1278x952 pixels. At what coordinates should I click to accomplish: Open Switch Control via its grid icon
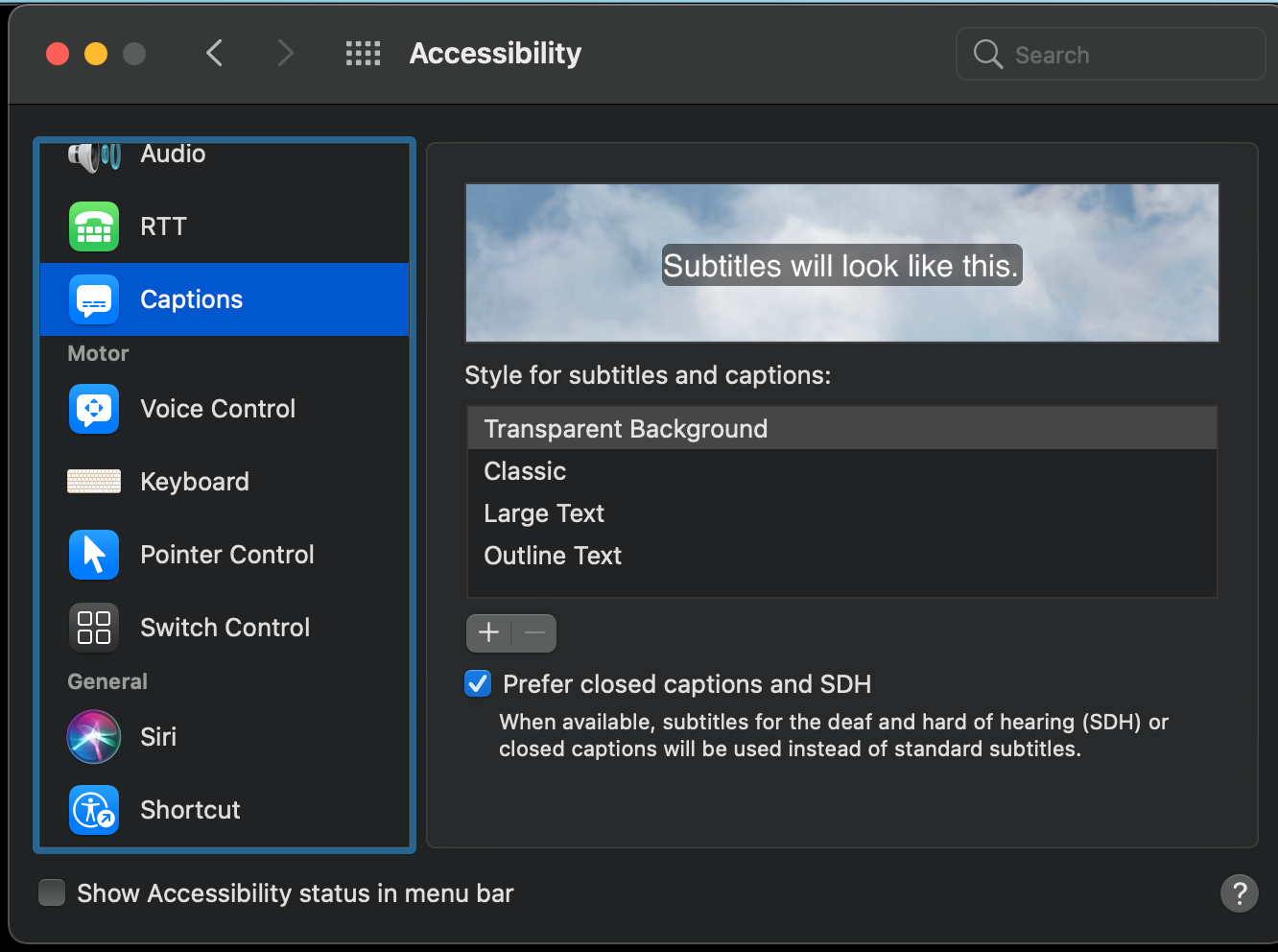[94, 628]
